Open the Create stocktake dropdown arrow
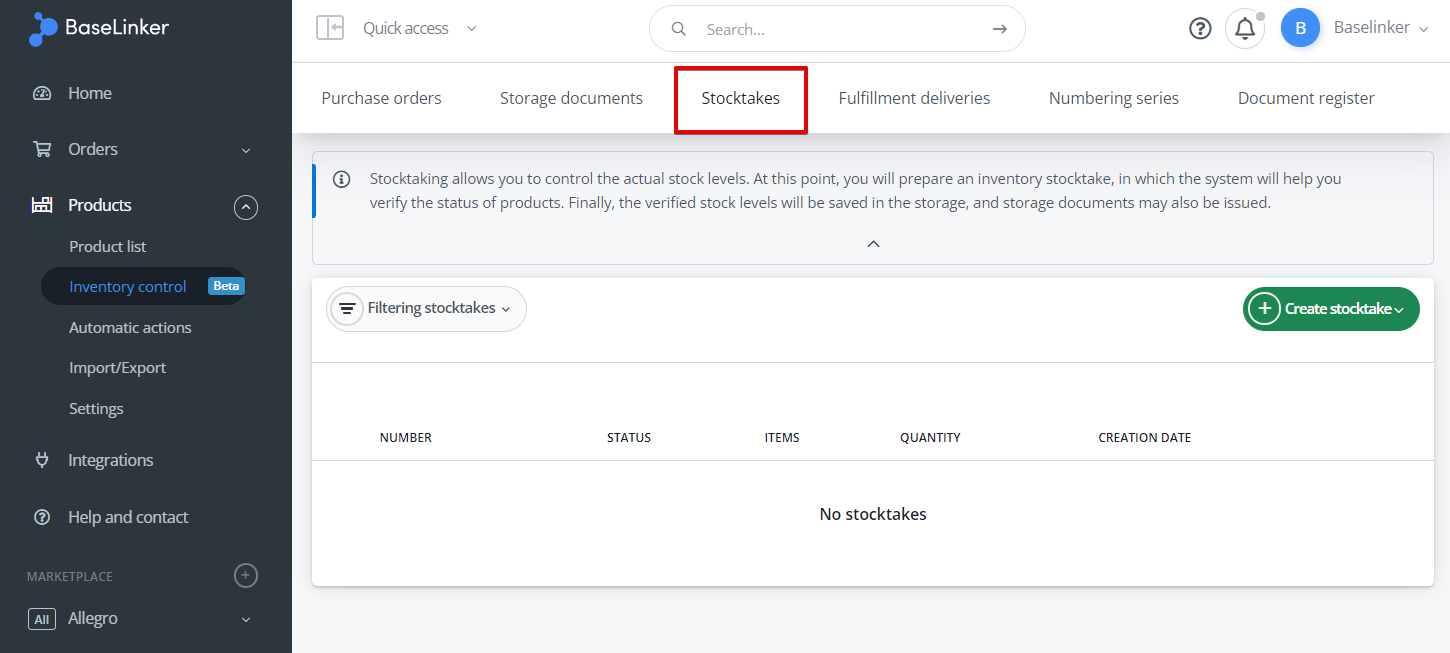The height and width of the screenshot is (653, 1450). pyautogui.click(x=1399, y=310)
